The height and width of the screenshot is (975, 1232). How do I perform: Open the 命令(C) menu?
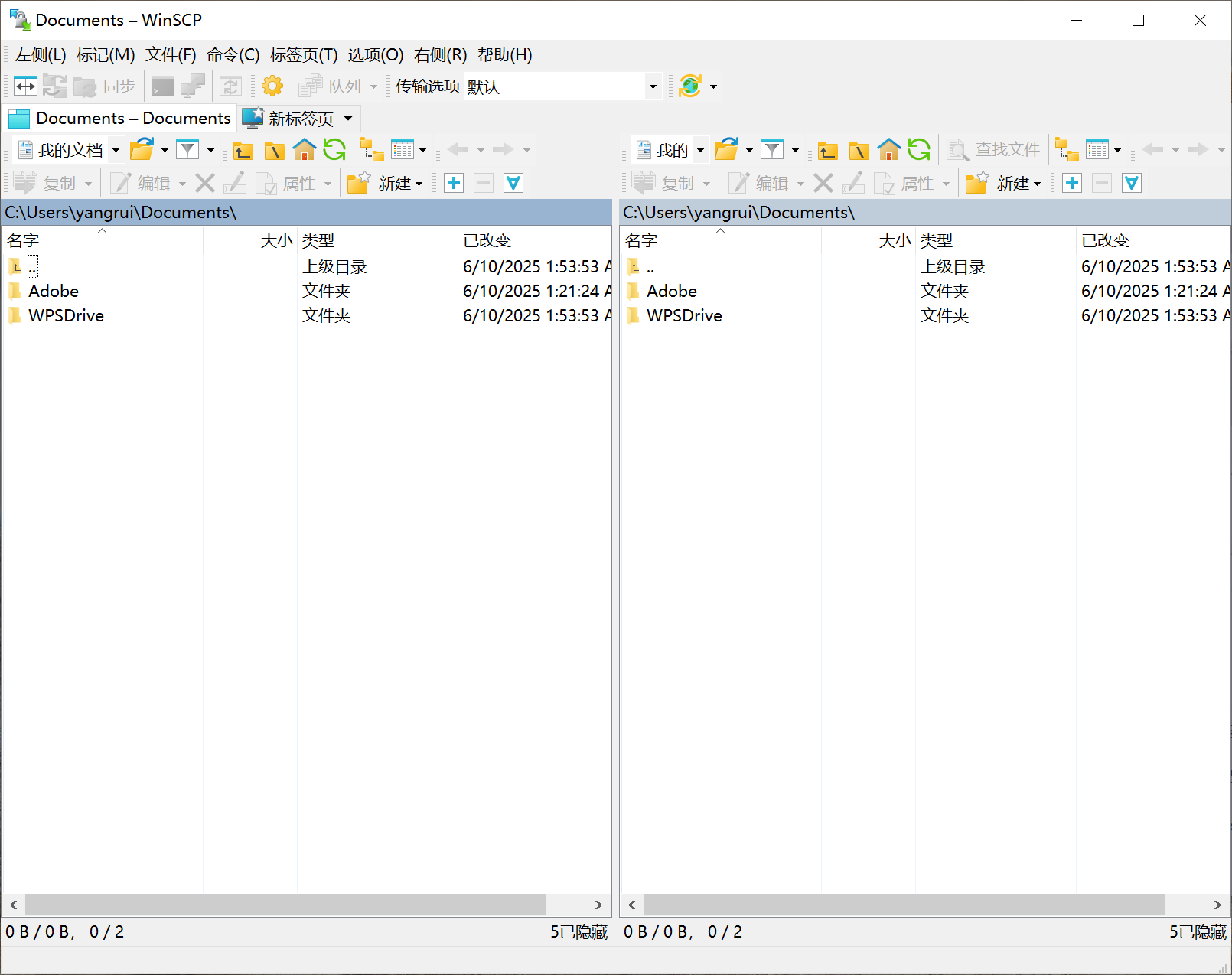coord(233,55)
